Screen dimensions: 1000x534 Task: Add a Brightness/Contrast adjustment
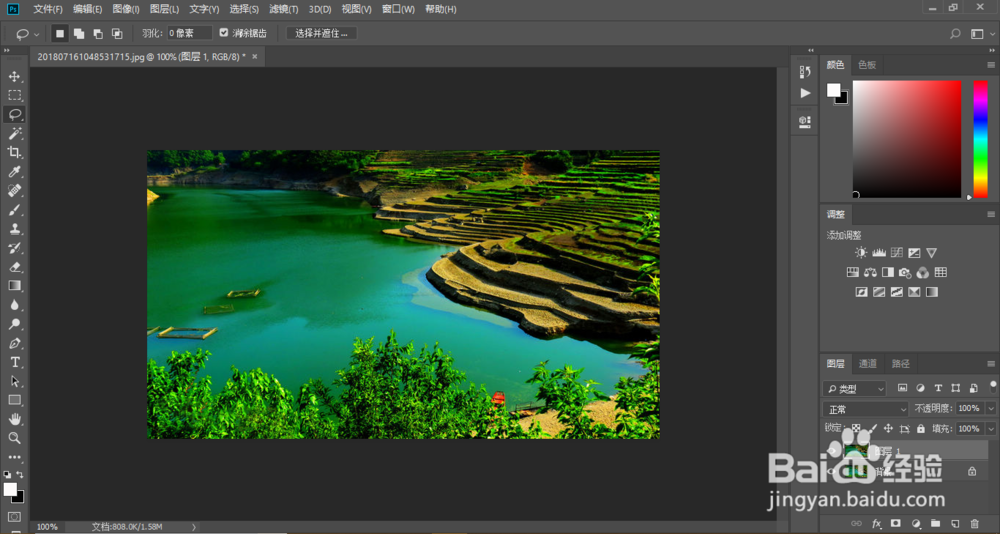(x=861, y=253)
